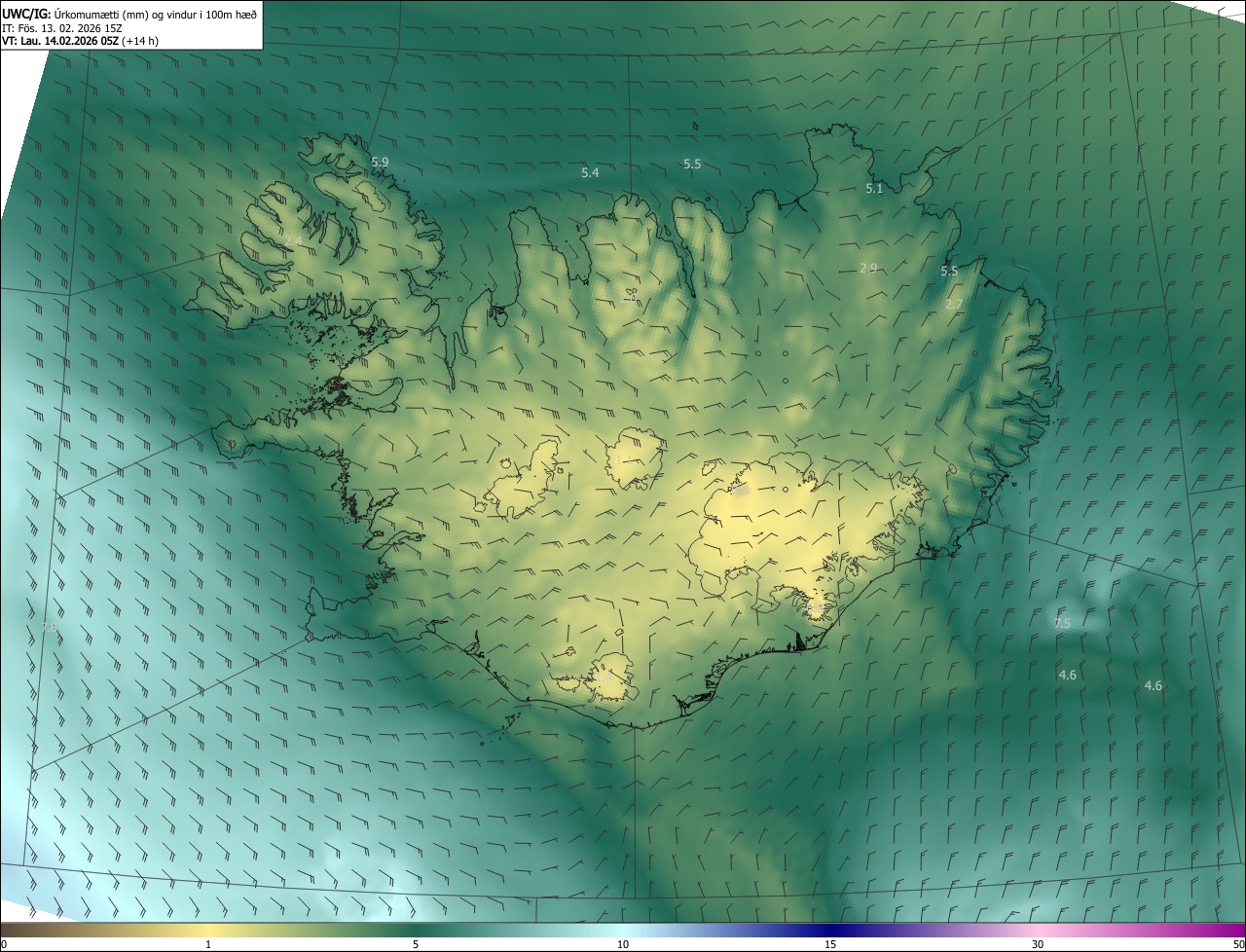This screenshot has height=952, width=1246.
Task: Click the color scale label 15
Action: (x=830, y=944)
